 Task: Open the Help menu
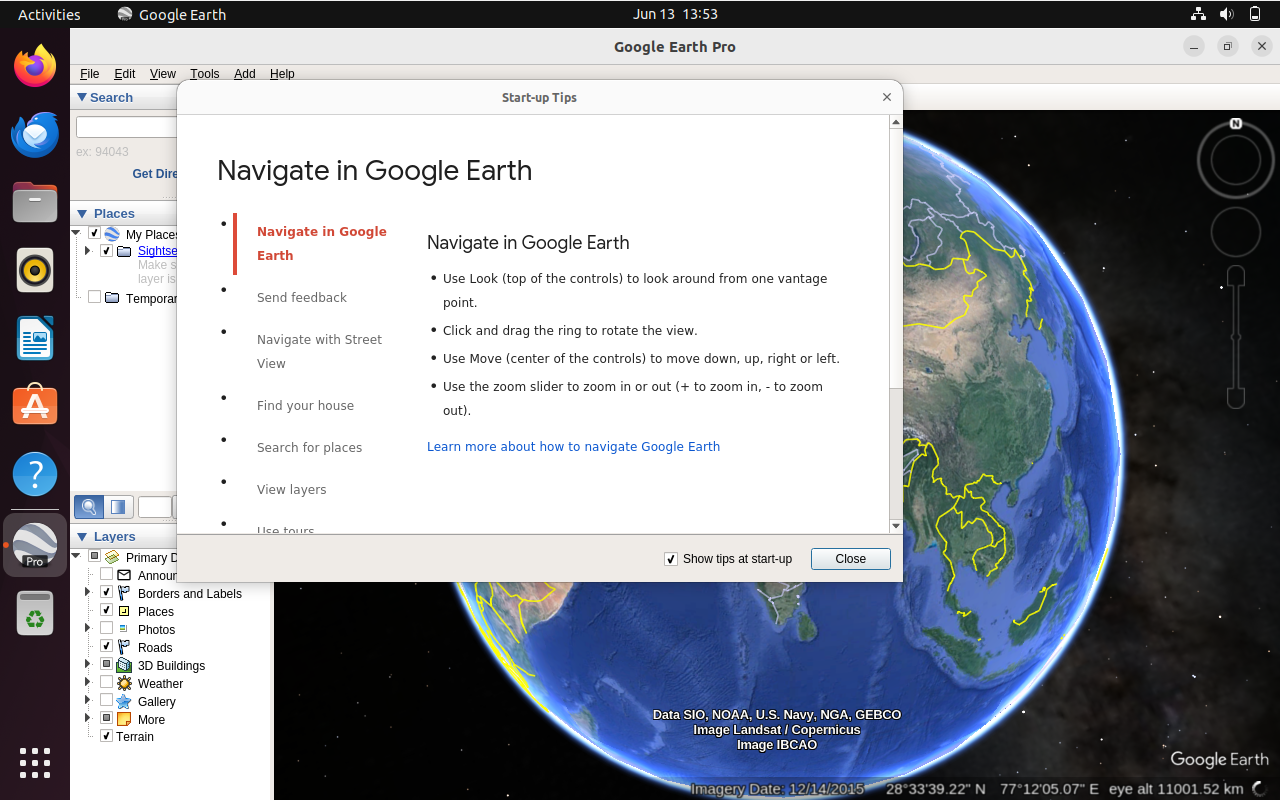282,74
